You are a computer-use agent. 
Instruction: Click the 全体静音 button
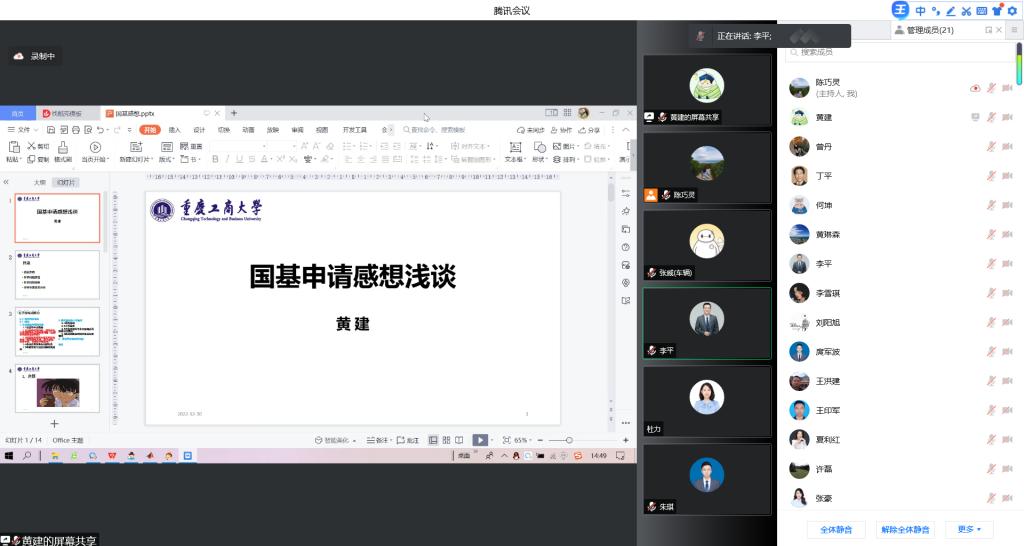(x=834, y=529)
